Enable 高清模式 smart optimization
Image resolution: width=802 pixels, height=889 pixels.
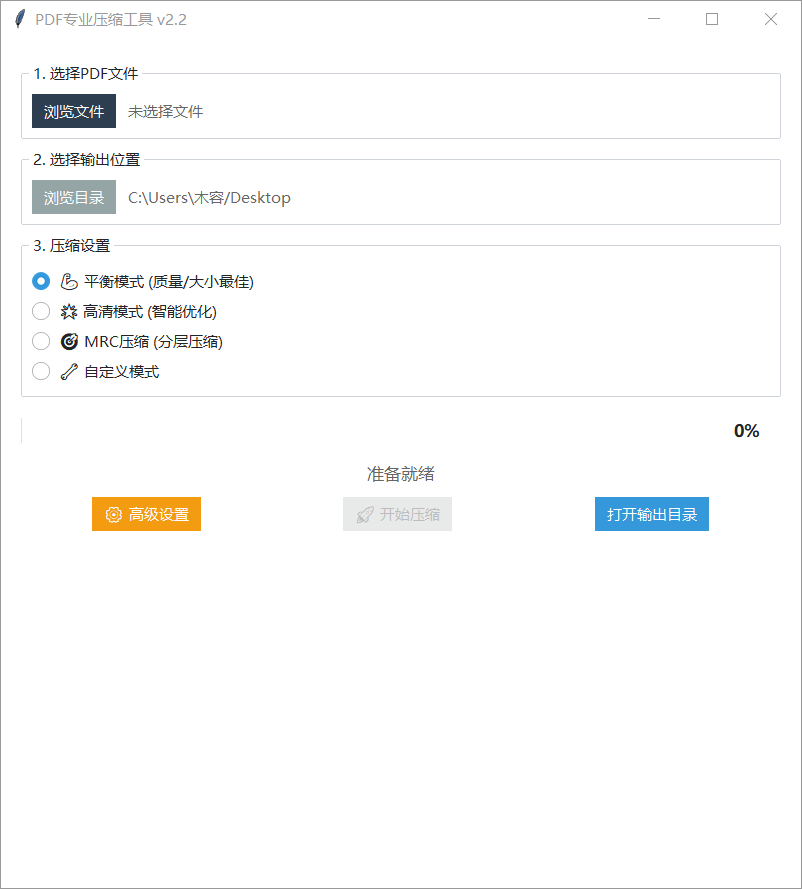click(x=40, y=311)
